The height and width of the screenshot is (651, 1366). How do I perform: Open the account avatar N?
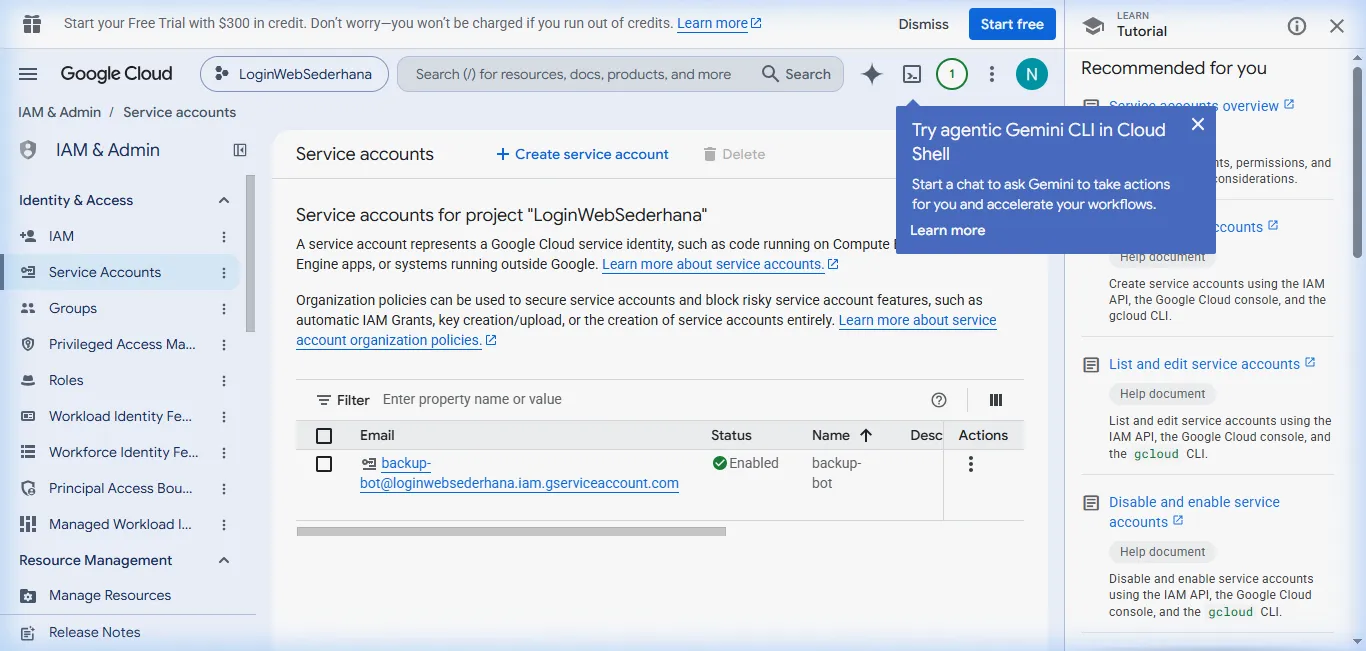pos(1032,74)
